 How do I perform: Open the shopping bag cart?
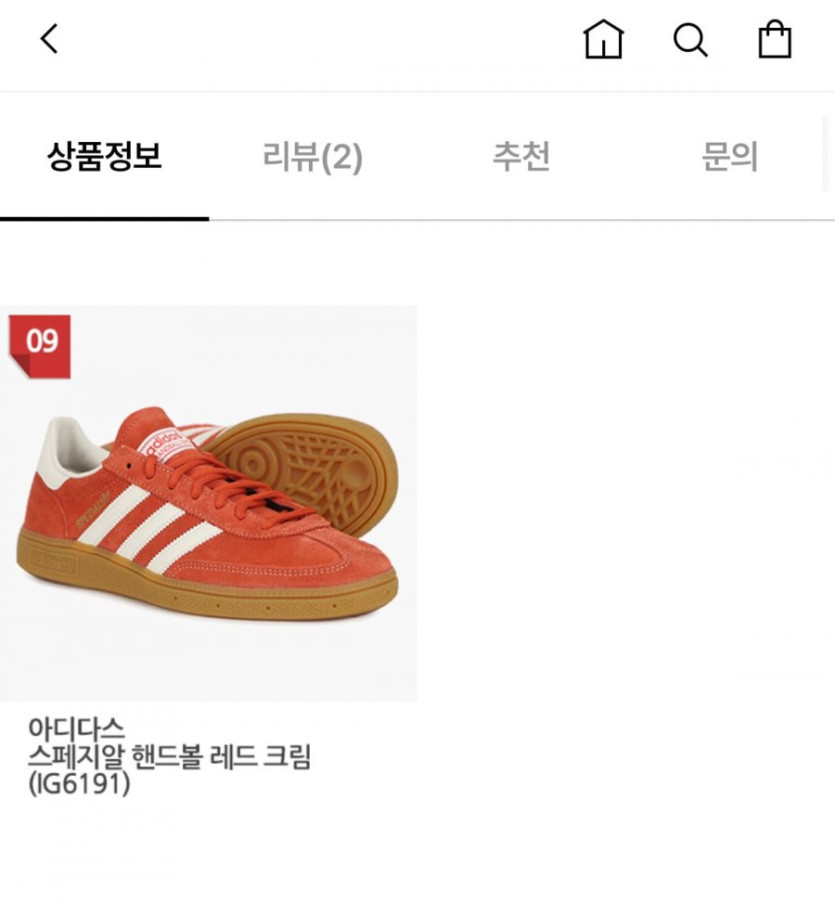click(774, 39)
